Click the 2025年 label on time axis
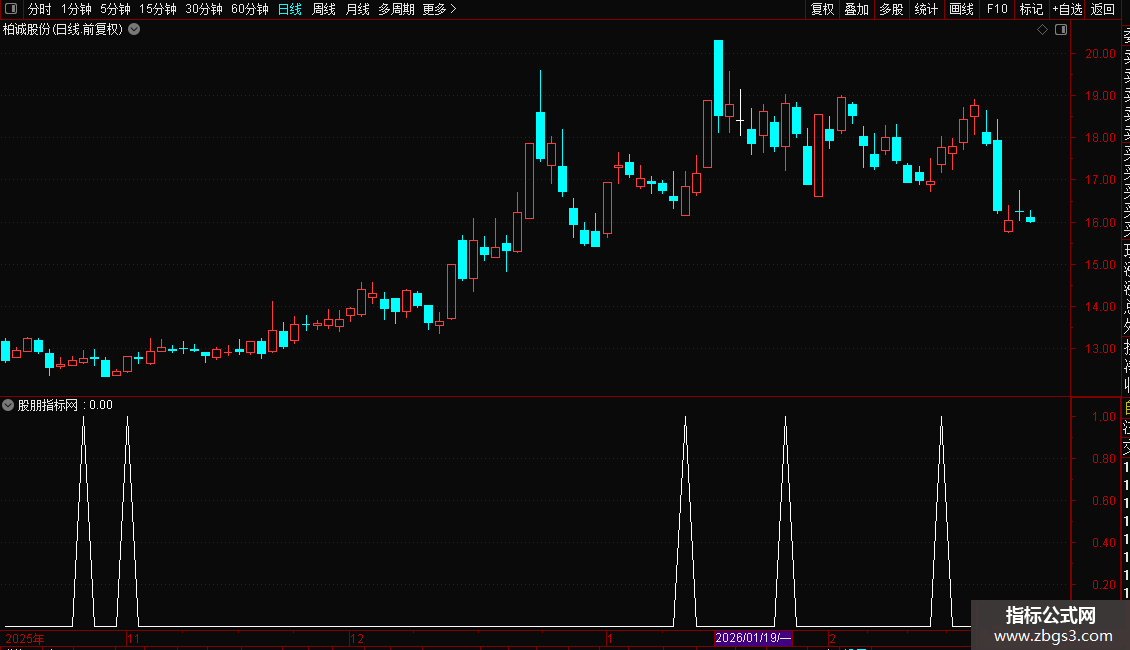1130x650 pixels. tap(25, 638)
